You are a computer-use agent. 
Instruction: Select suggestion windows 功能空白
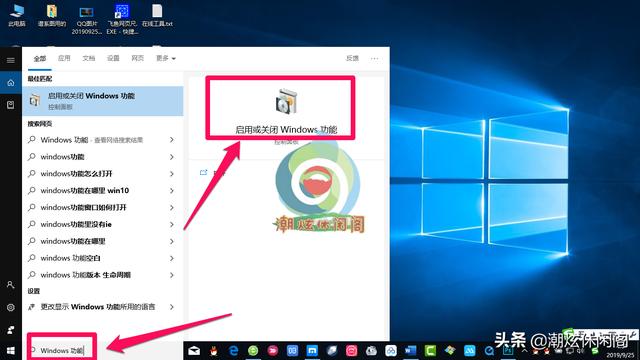pos(70,258)
